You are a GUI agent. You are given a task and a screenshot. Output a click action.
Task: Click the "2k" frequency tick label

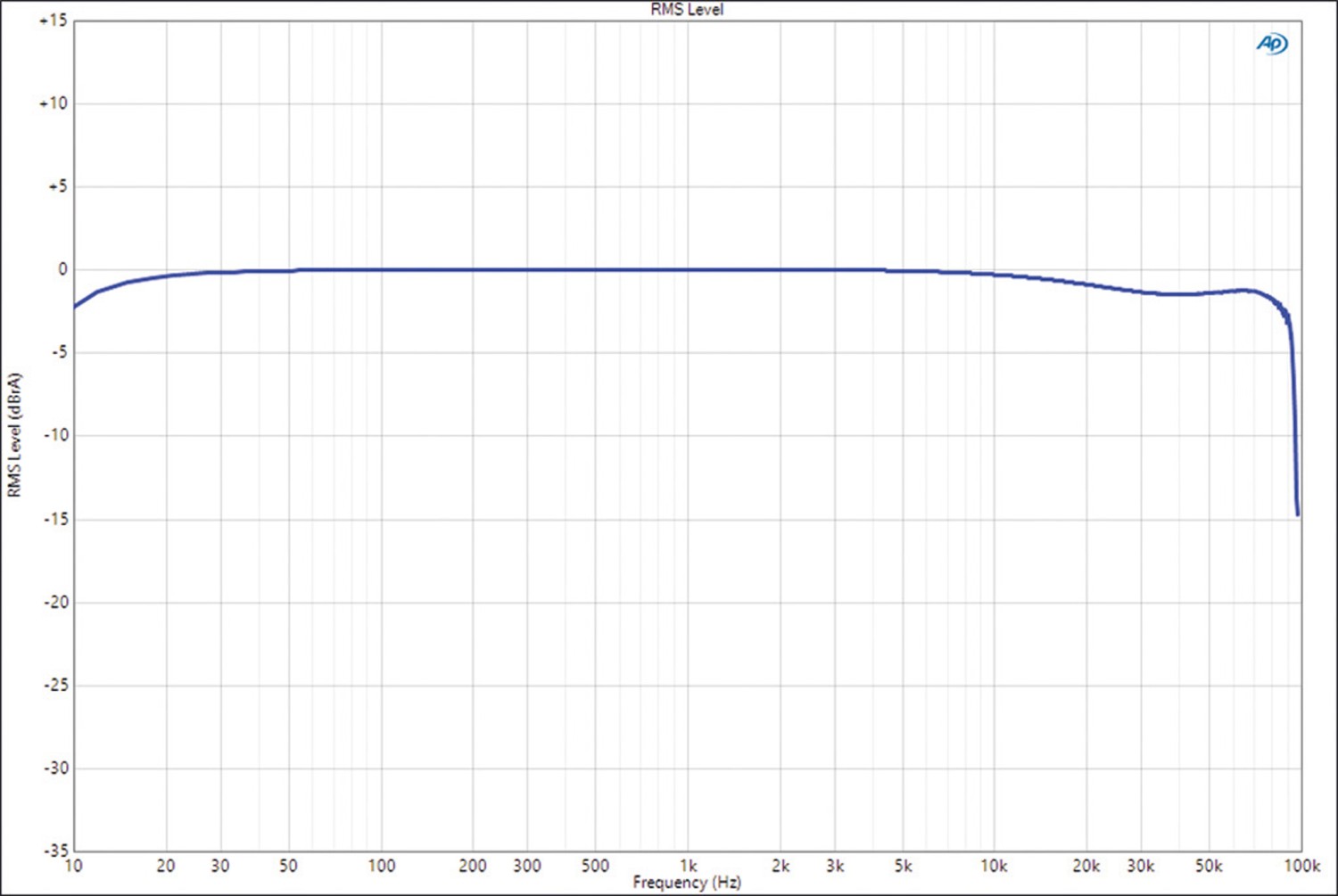pos(780,866)
